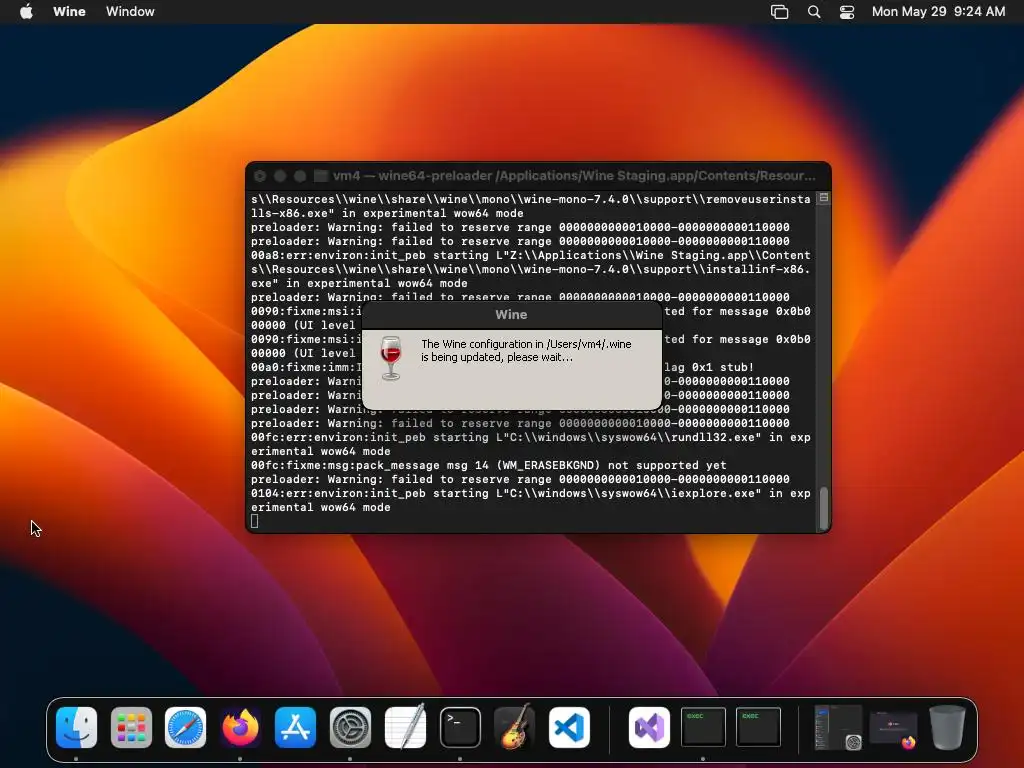Restore the minimized Firefox window thumbnail
This screenshot has height=768, width=1024.
[893, 729]
